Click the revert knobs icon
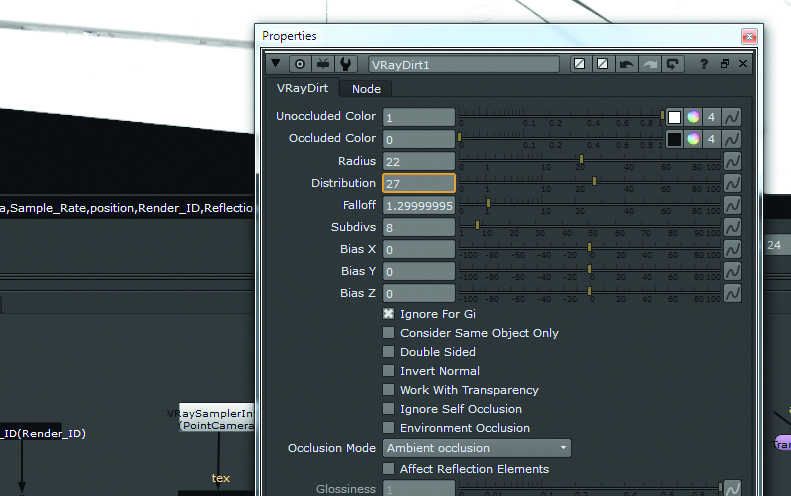The image size is (791, 496). (672, 64)
